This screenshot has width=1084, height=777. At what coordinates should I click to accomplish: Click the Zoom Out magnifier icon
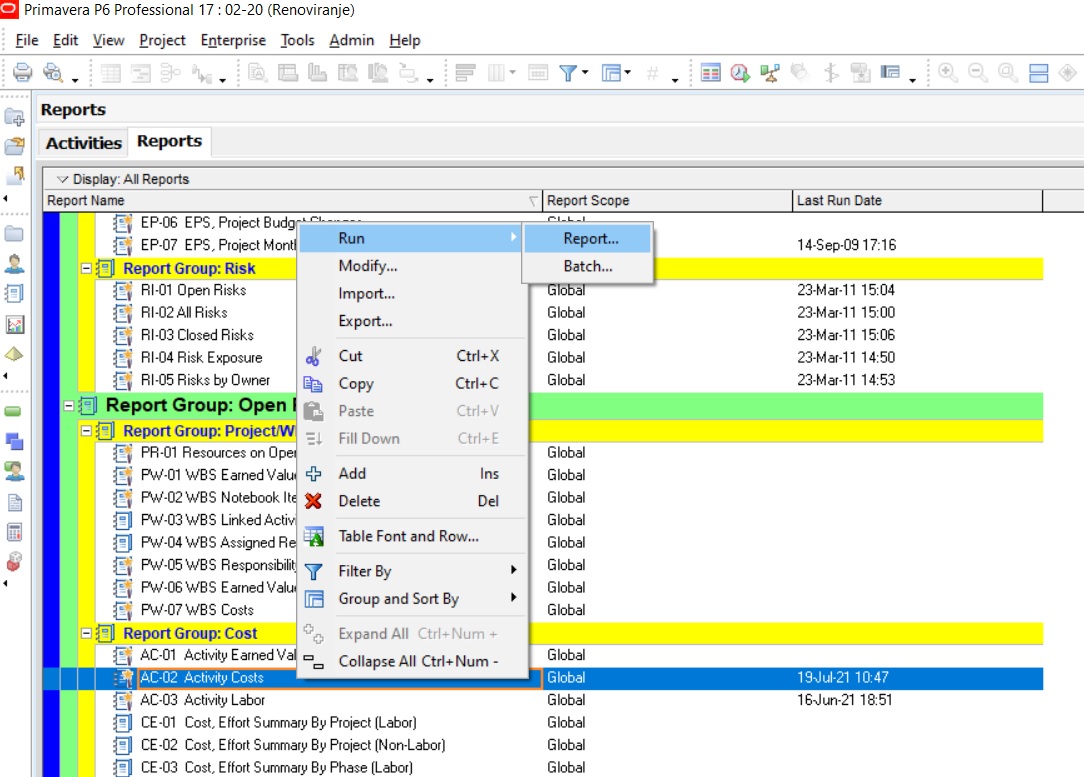[x=978, y=73]
